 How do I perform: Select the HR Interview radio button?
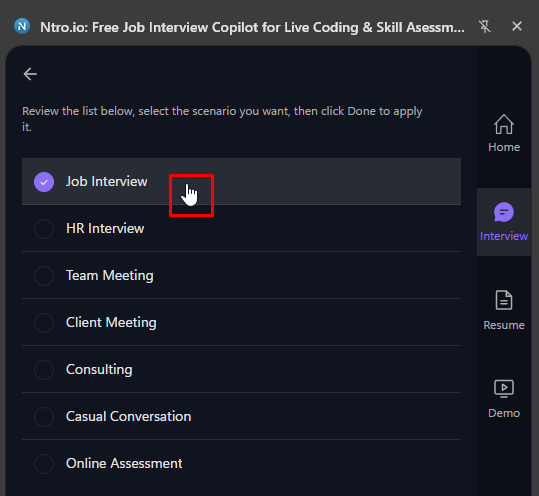coord(44,229)
